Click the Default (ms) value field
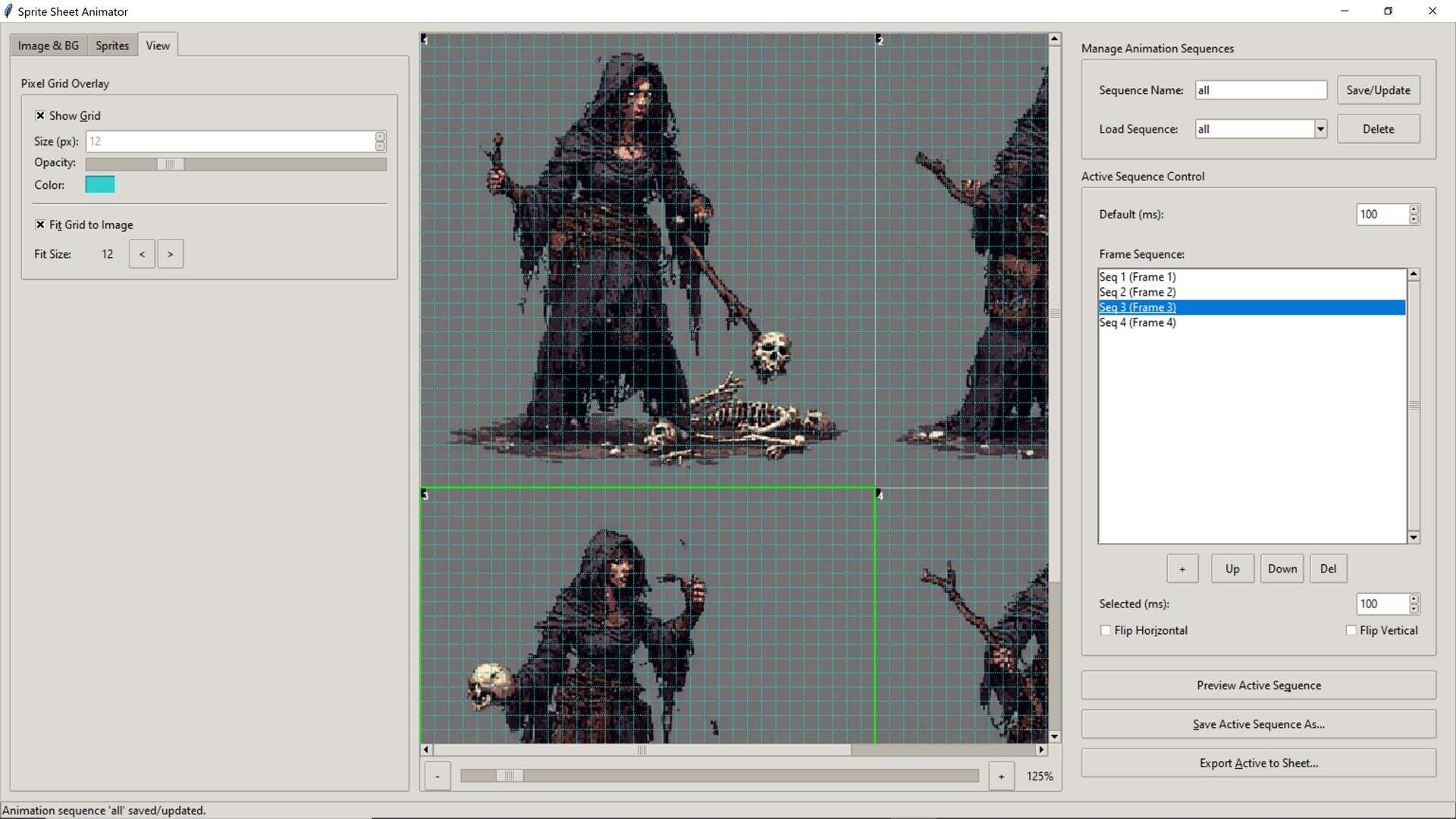This screenshot has width=1456, height=819. click(1382, 215)
